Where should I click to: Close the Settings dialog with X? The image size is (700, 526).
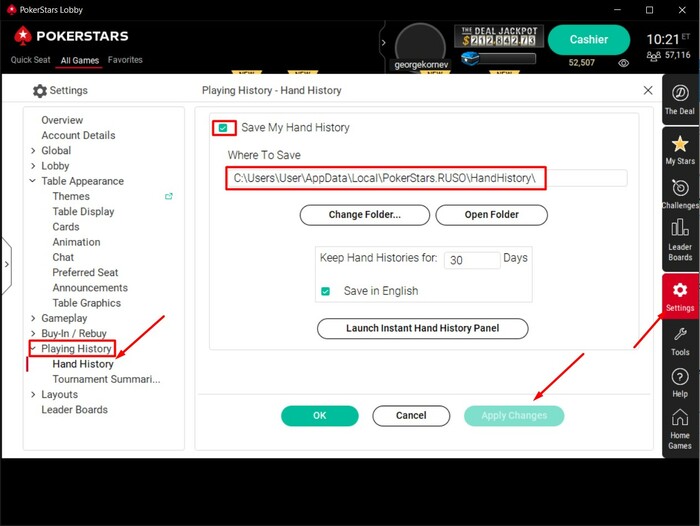point(648,90)
